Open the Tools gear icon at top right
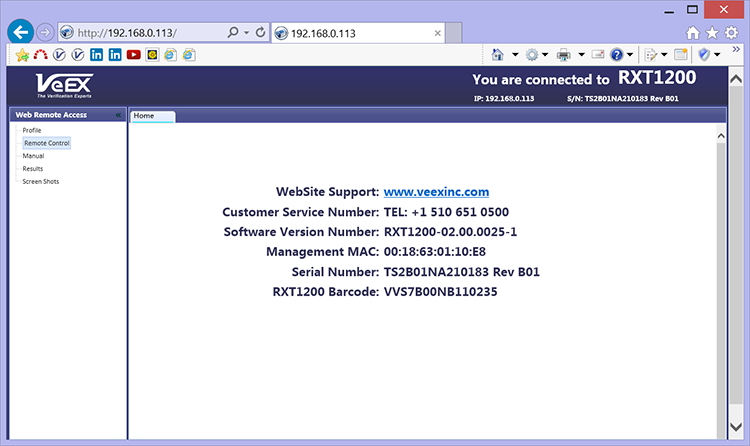 [x=731, y=33]
